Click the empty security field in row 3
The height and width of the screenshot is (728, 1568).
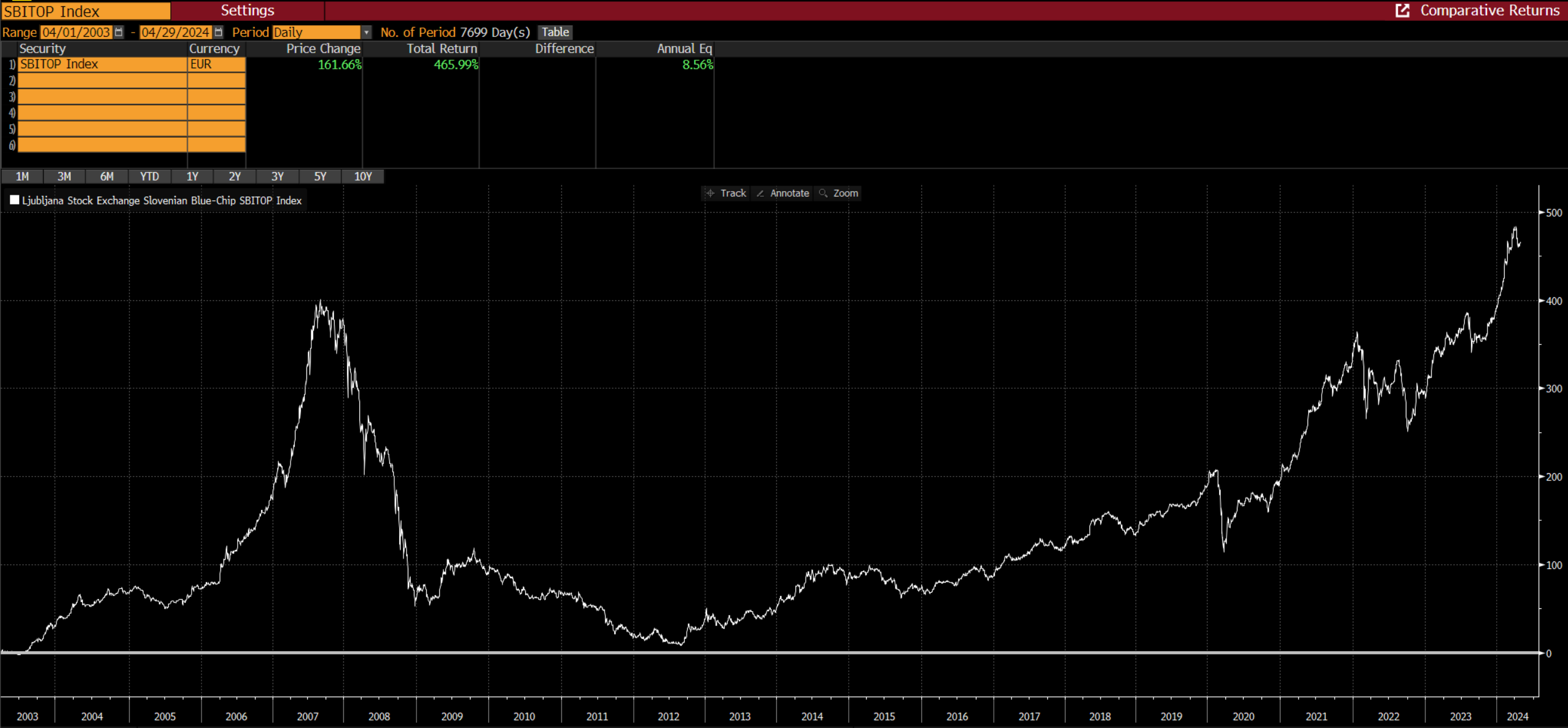point(103,96)
